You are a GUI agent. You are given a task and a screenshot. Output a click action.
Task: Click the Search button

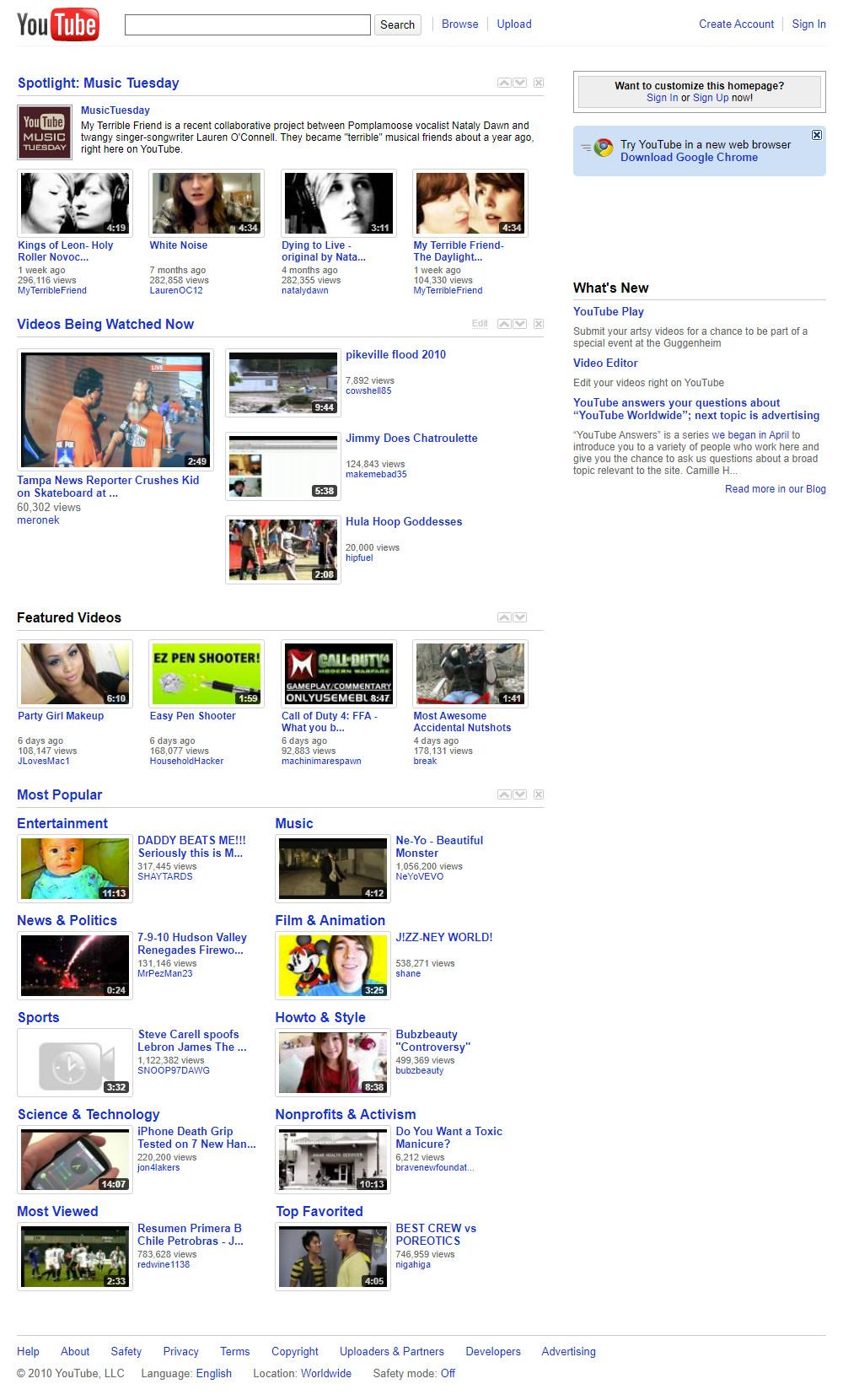tap(397, 24)
